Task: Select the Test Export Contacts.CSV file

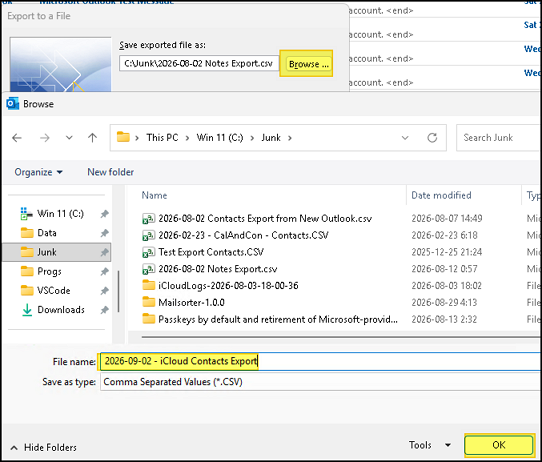Action: coord(211,252)
